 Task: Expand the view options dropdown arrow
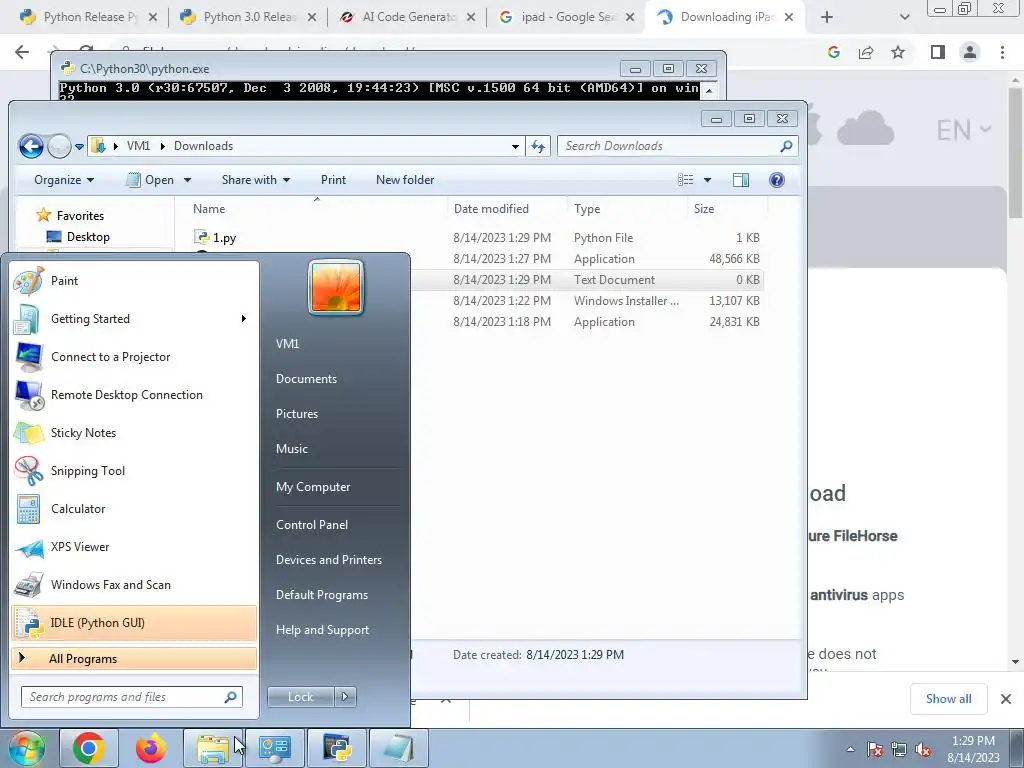[x=707, y=180]
